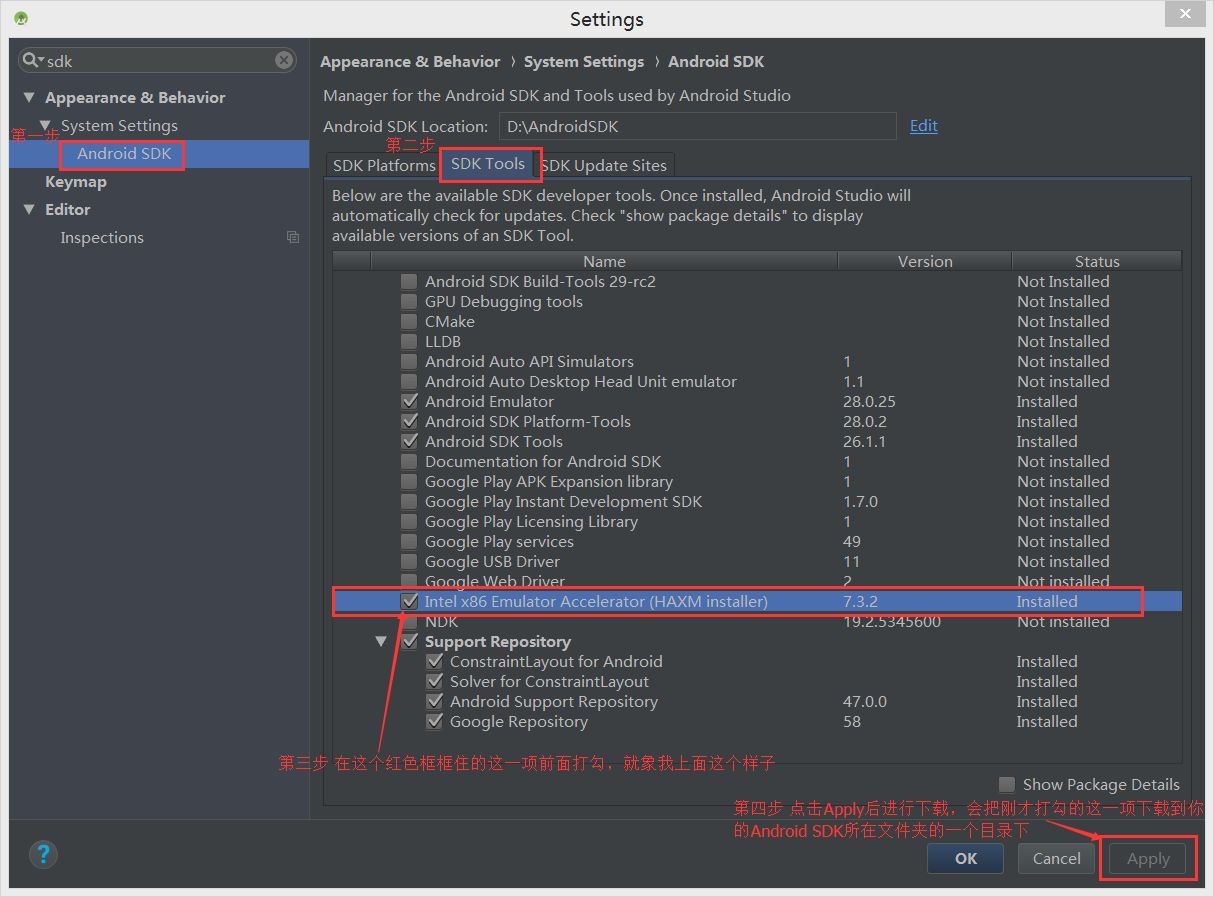This screenshot has width=1214, height=897.
Task: Check the NDK checkbox
Action: pos(409,622)
